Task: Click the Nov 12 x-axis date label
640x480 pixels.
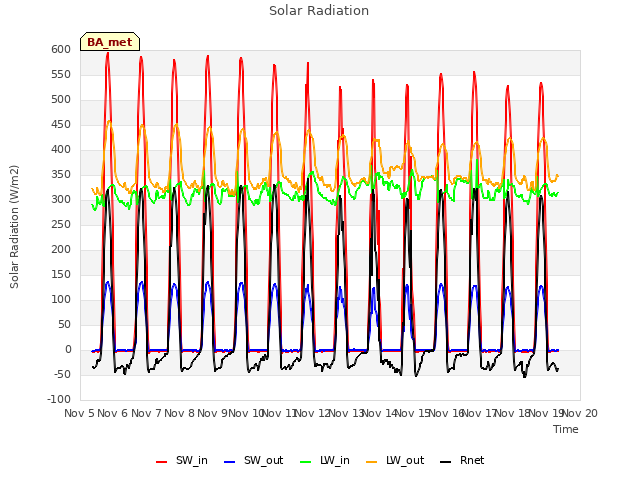Action: coord(313,413)
